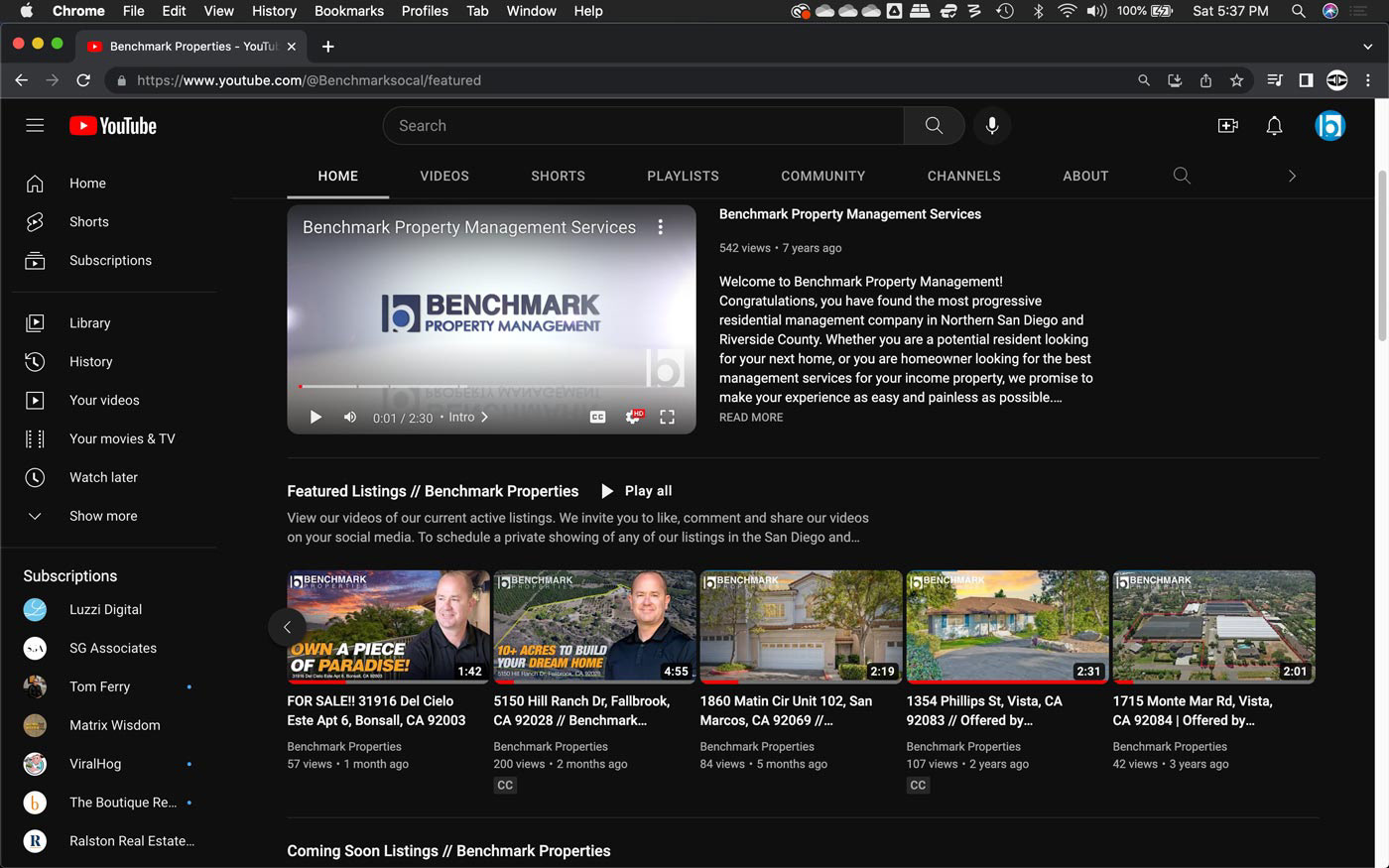Screen dimensions: 1389x868
Task: Mute the featured video's volume
Action: point(350,418)
